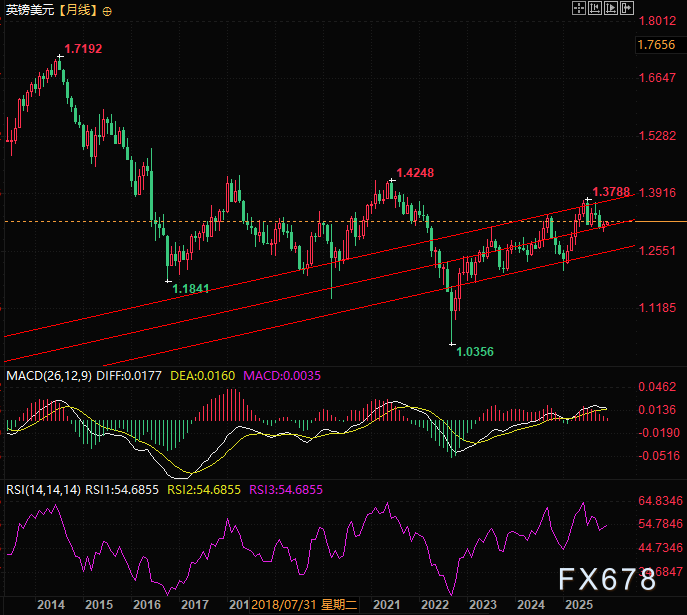Click the exit arrow icon at top right
This screenshot has height=615, width=687.
[x=626, y=8]
